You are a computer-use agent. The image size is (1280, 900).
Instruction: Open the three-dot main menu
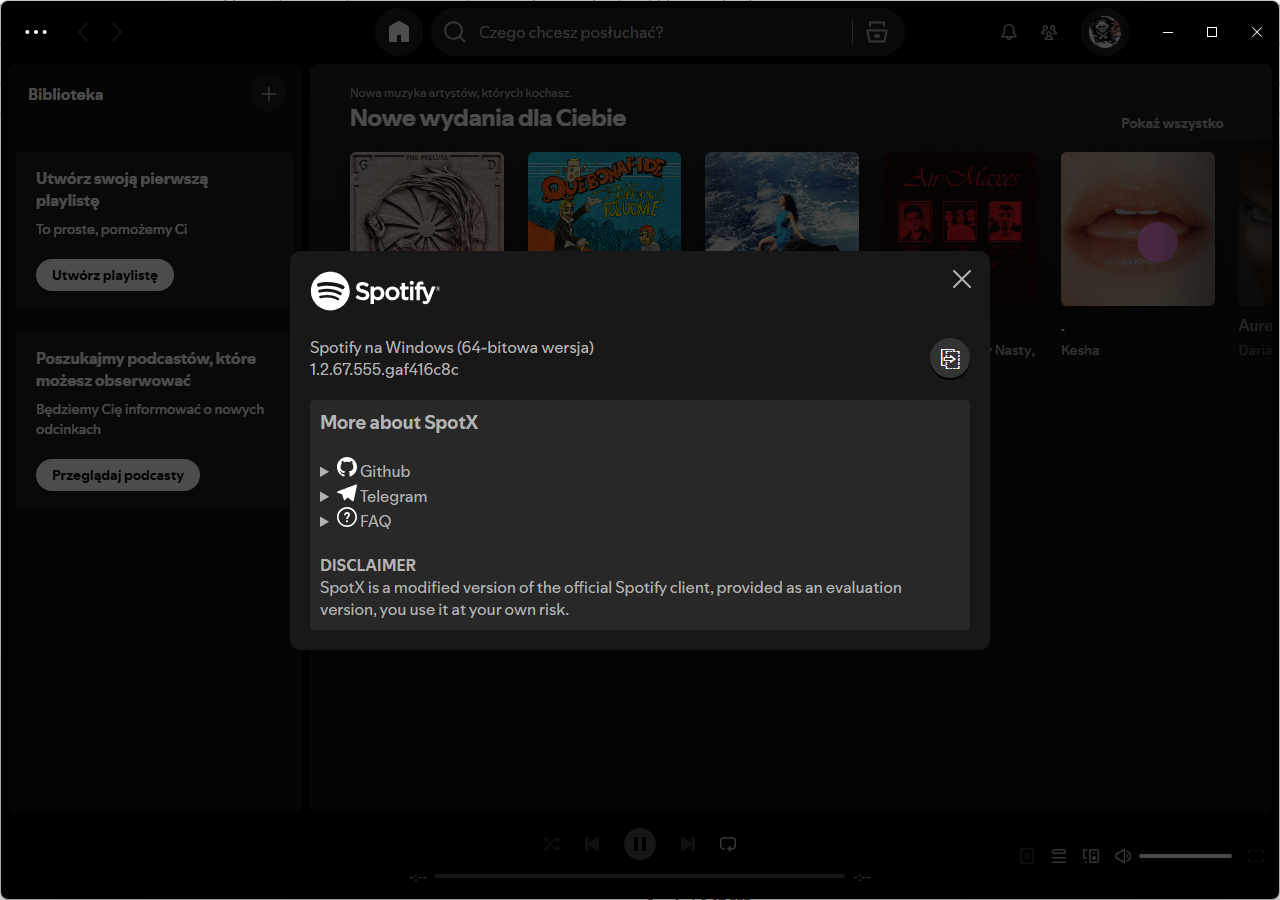[x=36, y=32]
